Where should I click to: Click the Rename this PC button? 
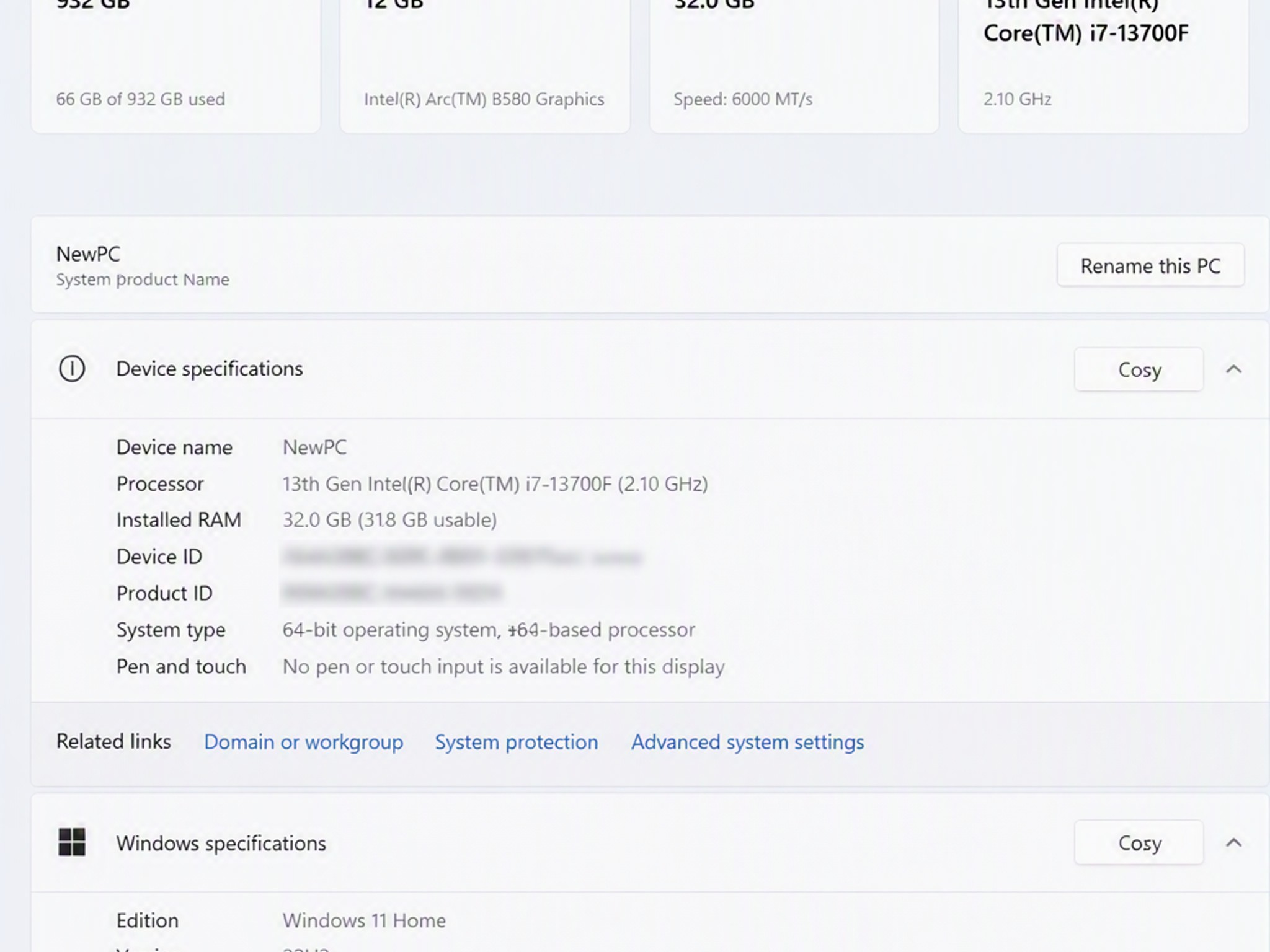pos(1150,265)
